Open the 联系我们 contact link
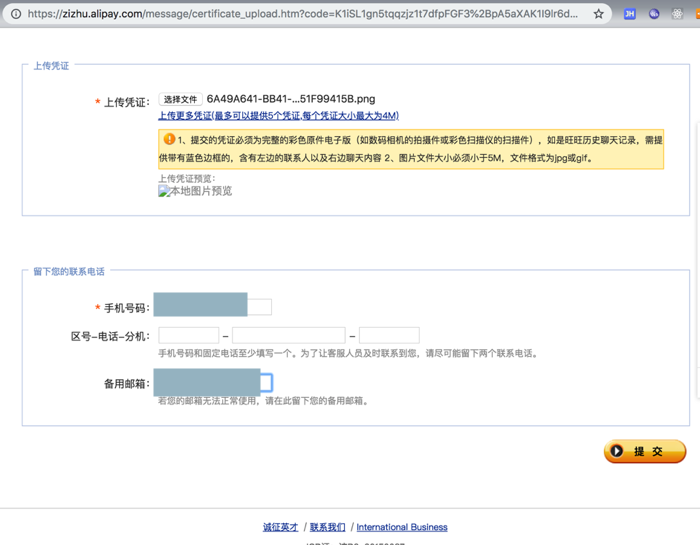The height and width of the screenshot is (545, 700). click(327, 527)
